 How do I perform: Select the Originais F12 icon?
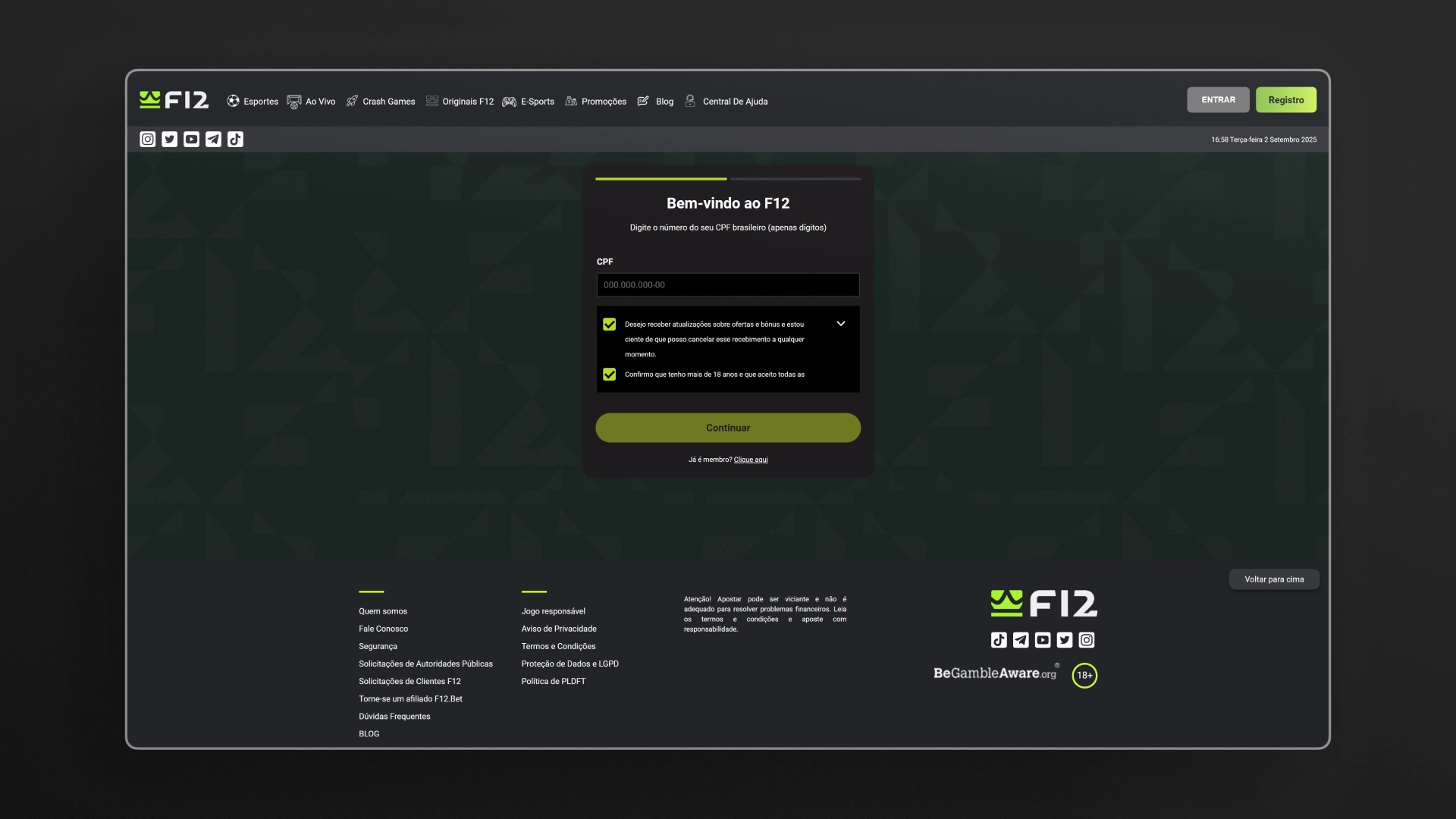(x=431, y=100)
